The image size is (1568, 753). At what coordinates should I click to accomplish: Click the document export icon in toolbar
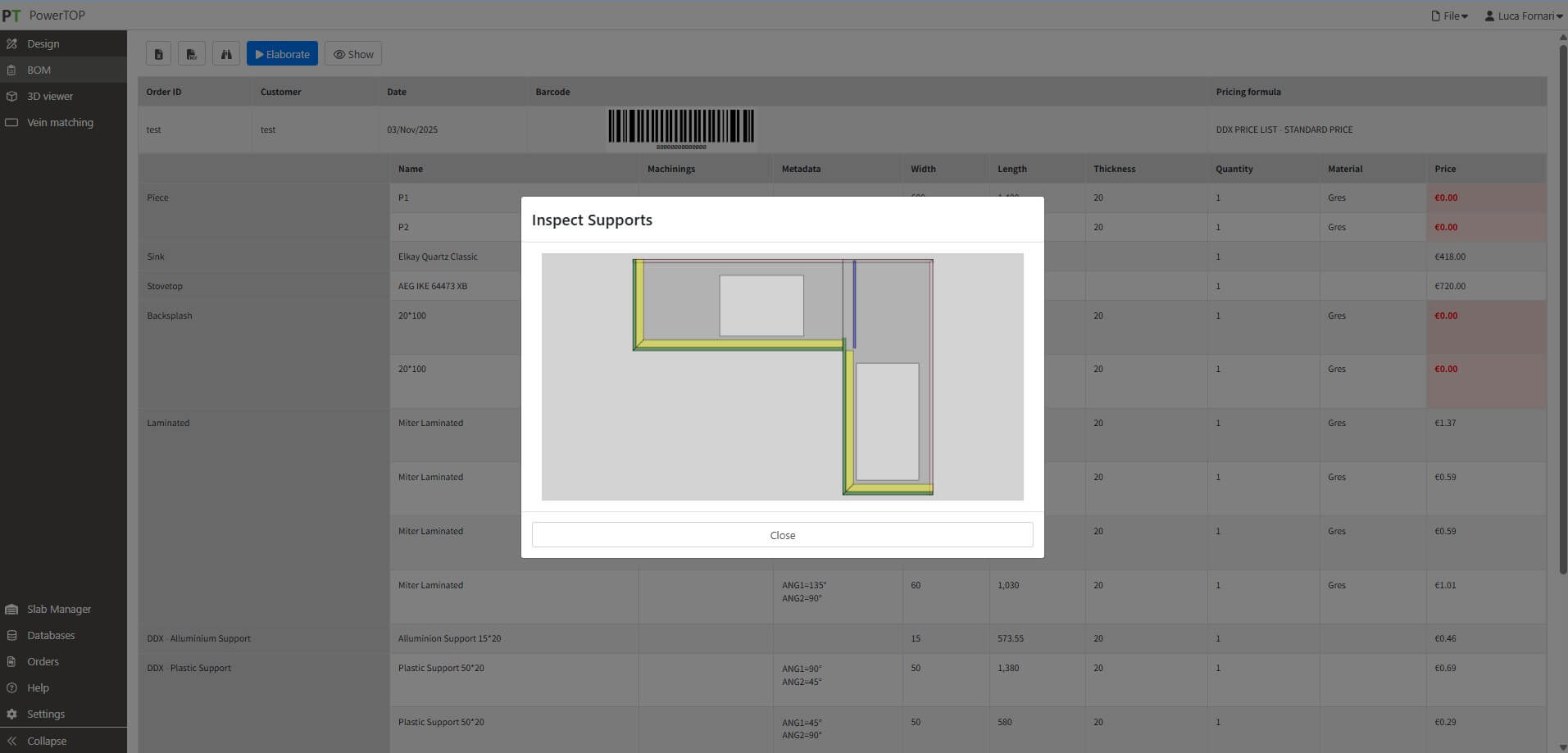158,54
